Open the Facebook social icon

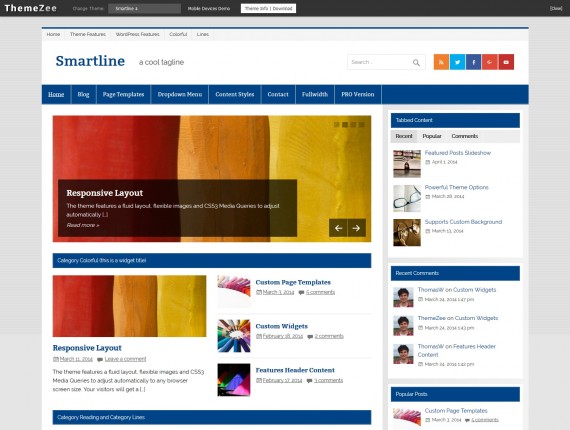[x=473, y=62]
